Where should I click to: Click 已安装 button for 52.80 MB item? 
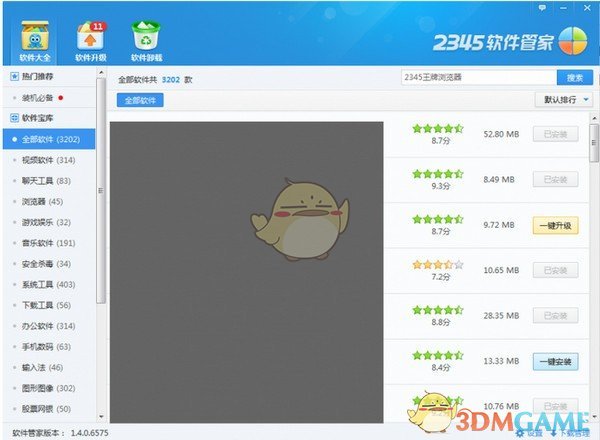(x=555, y=134)
